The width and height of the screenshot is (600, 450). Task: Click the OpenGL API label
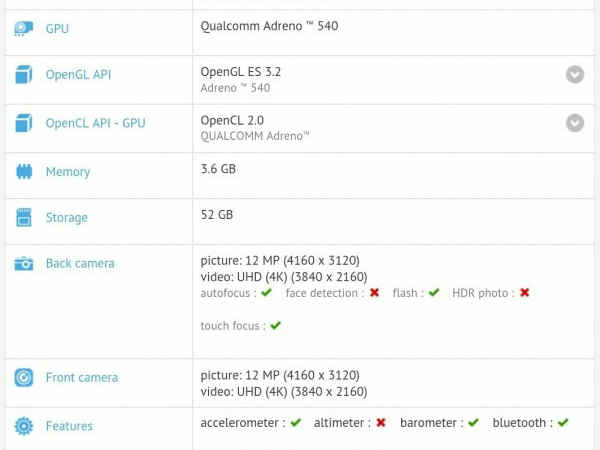pos(78,75)
